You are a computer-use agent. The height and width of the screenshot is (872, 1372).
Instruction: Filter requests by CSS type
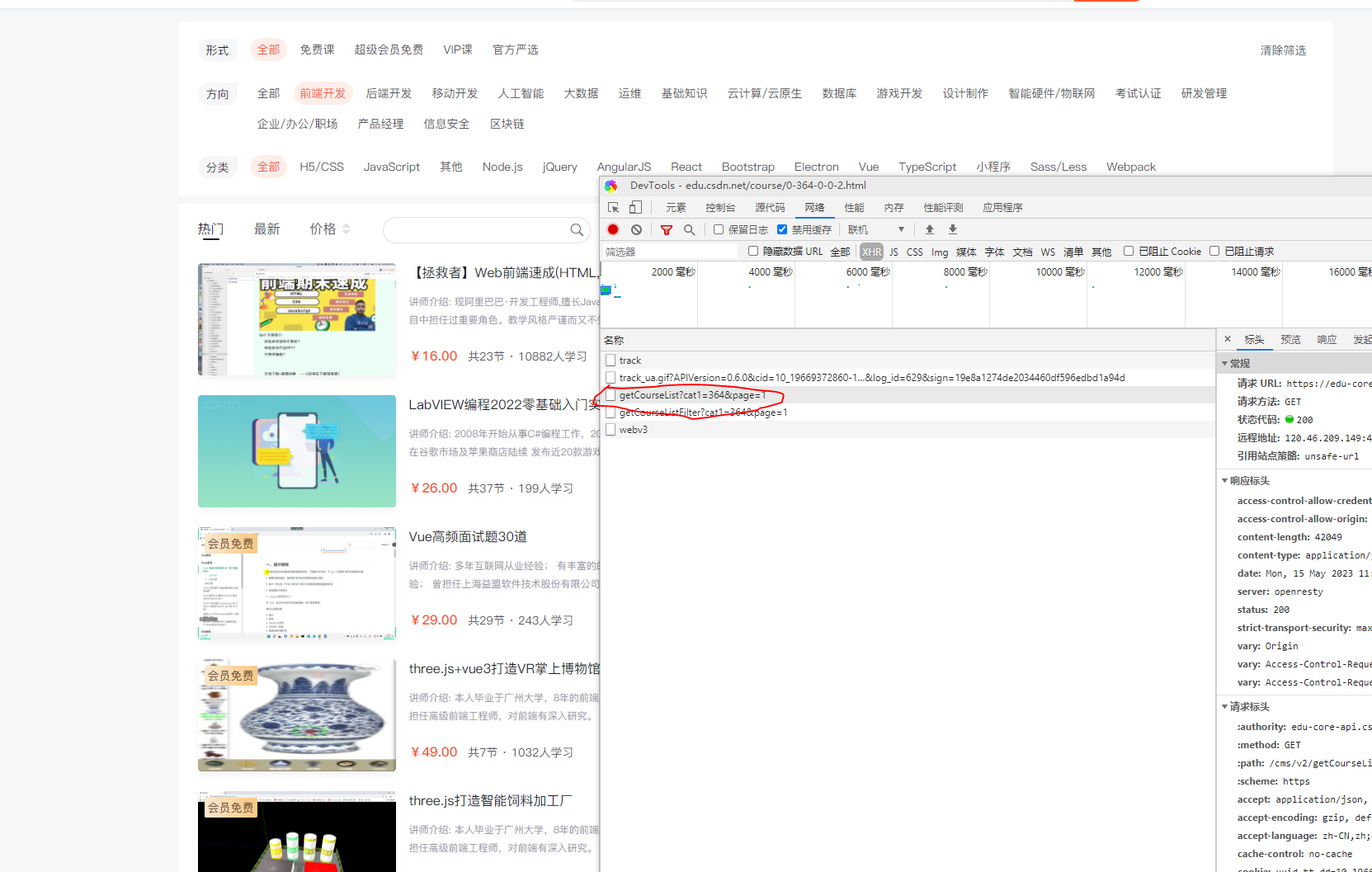click(x=915, y=252)
